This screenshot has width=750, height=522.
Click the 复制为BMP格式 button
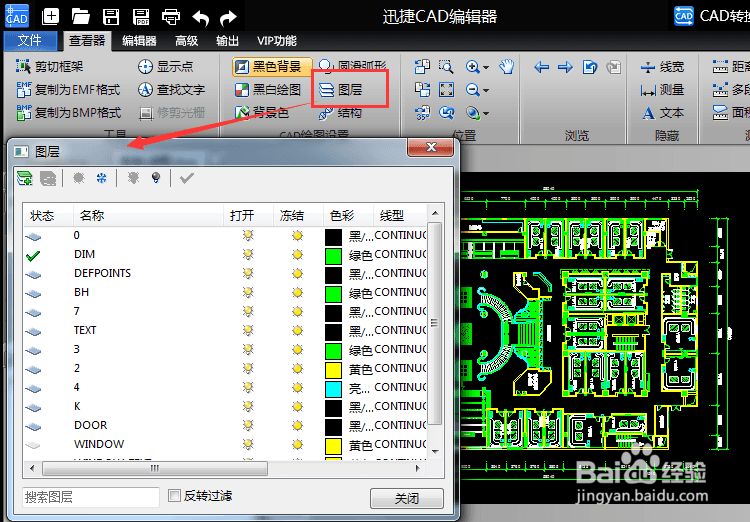tap(69, 112)
